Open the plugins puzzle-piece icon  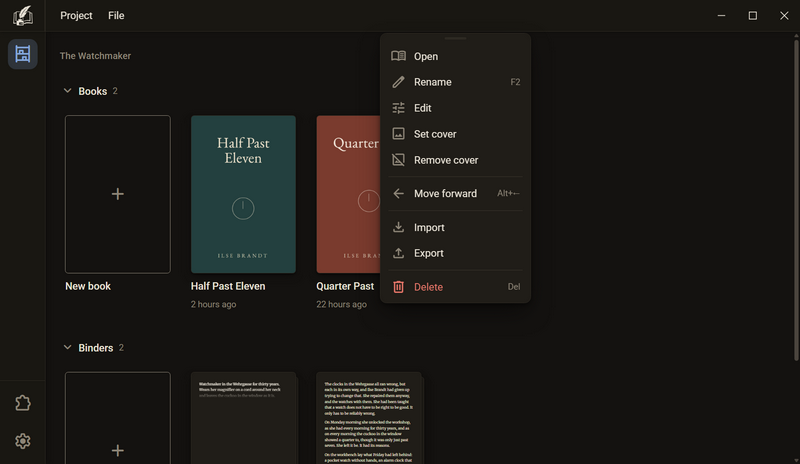[22, 403]
